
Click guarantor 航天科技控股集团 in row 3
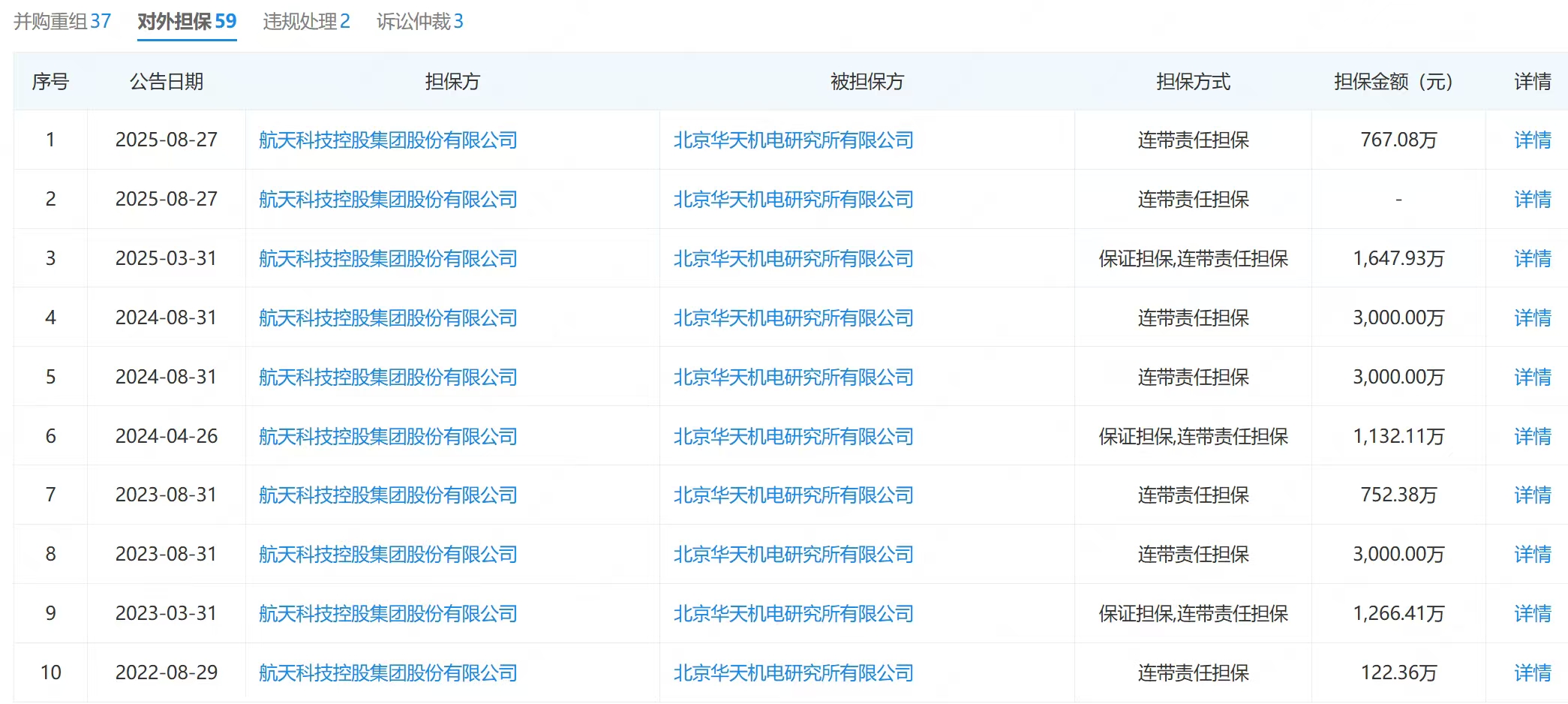pyautogui.click(x=388, y=259)
